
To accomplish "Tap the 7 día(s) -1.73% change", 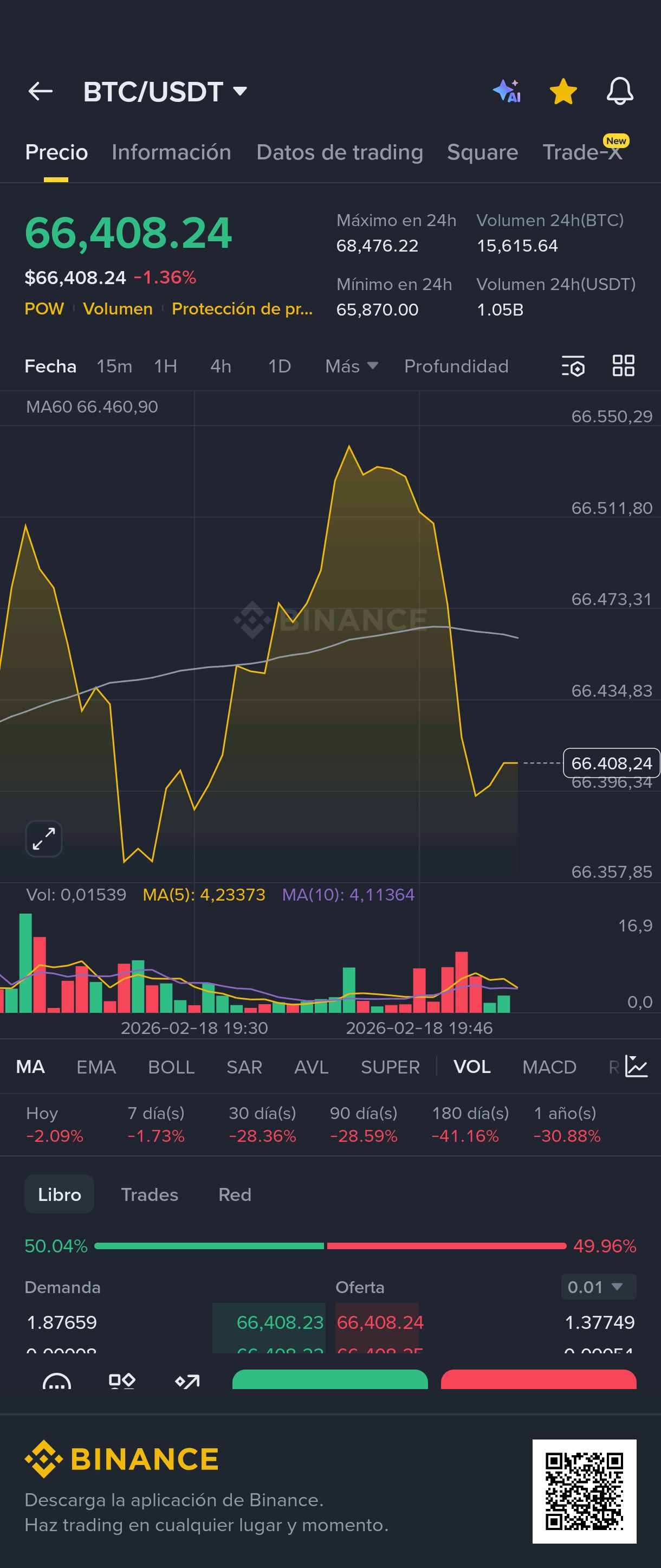I will [x=155, y=1124].
